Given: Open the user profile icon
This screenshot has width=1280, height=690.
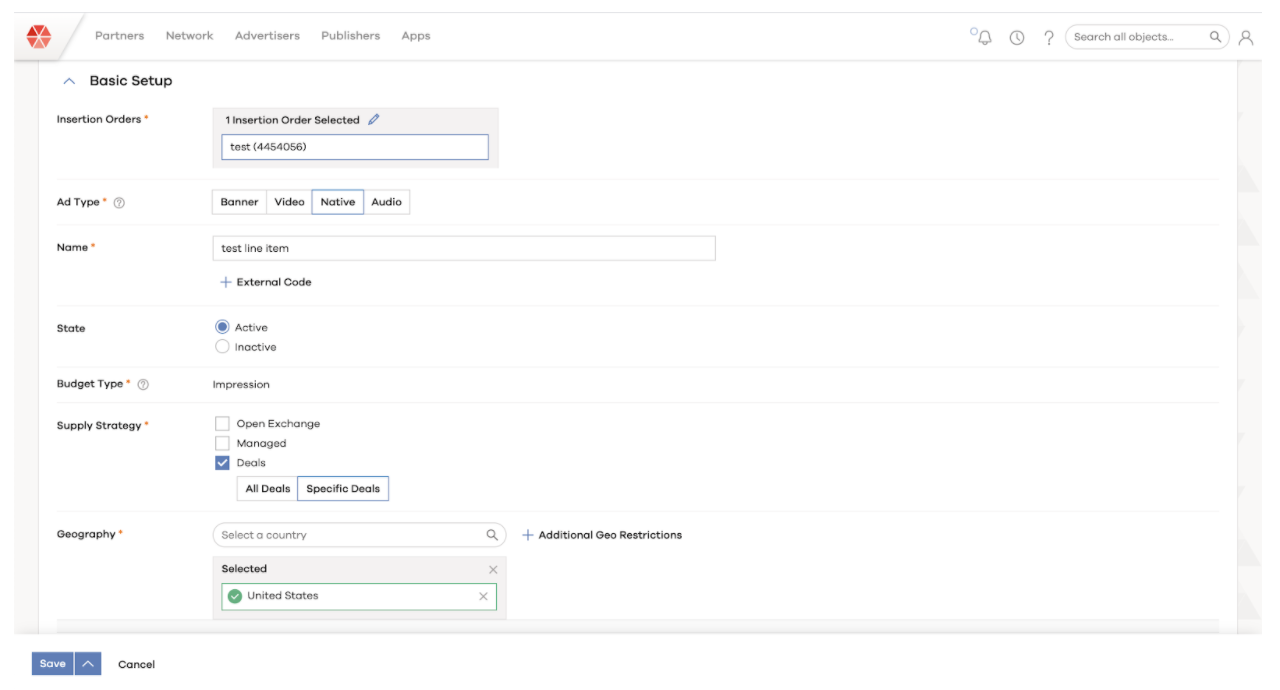Looking at the screenshot, I should [x=1246, y=37].
